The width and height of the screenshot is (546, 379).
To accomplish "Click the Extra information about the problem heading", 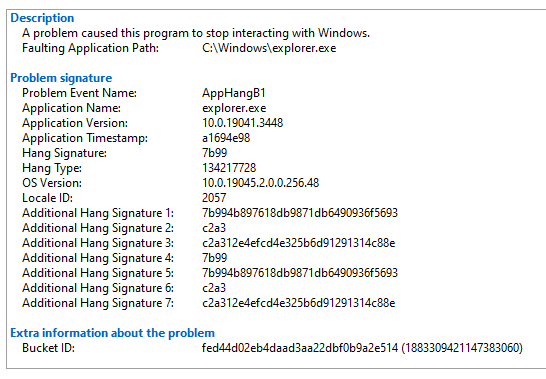I will pos(112,333).
